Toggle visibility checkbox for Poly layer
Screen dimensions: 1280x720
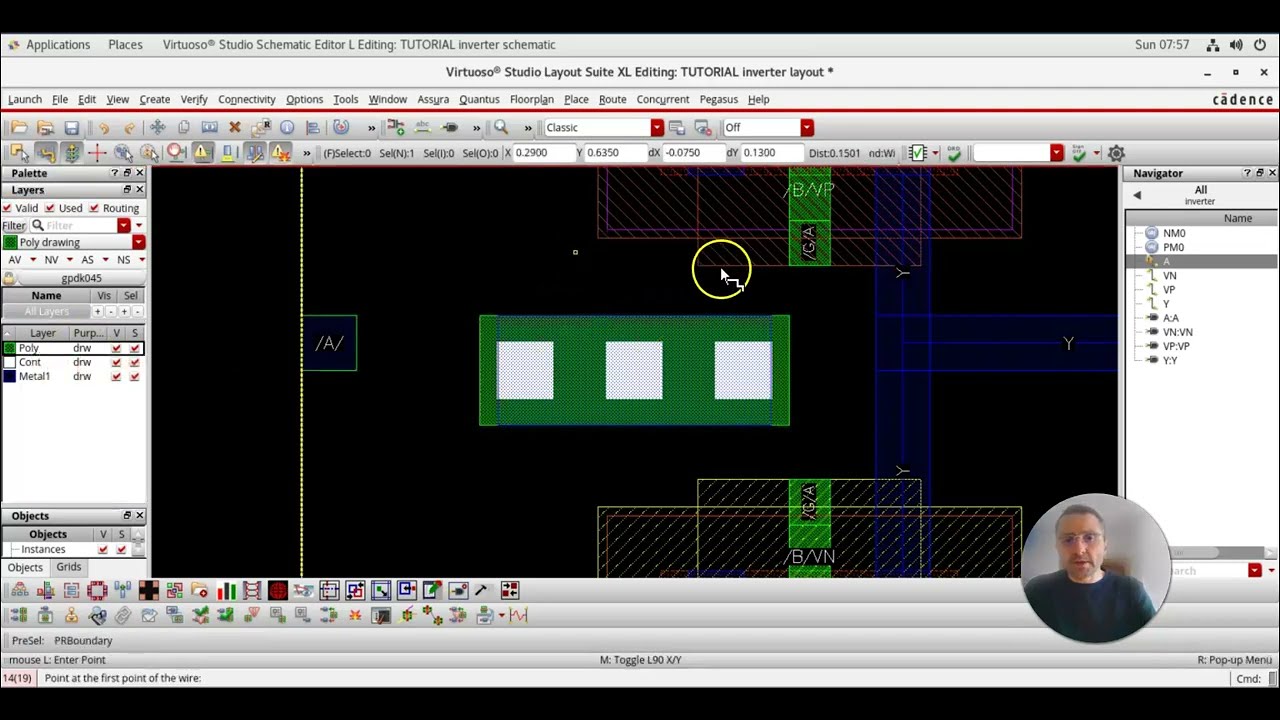coord(116,348)
